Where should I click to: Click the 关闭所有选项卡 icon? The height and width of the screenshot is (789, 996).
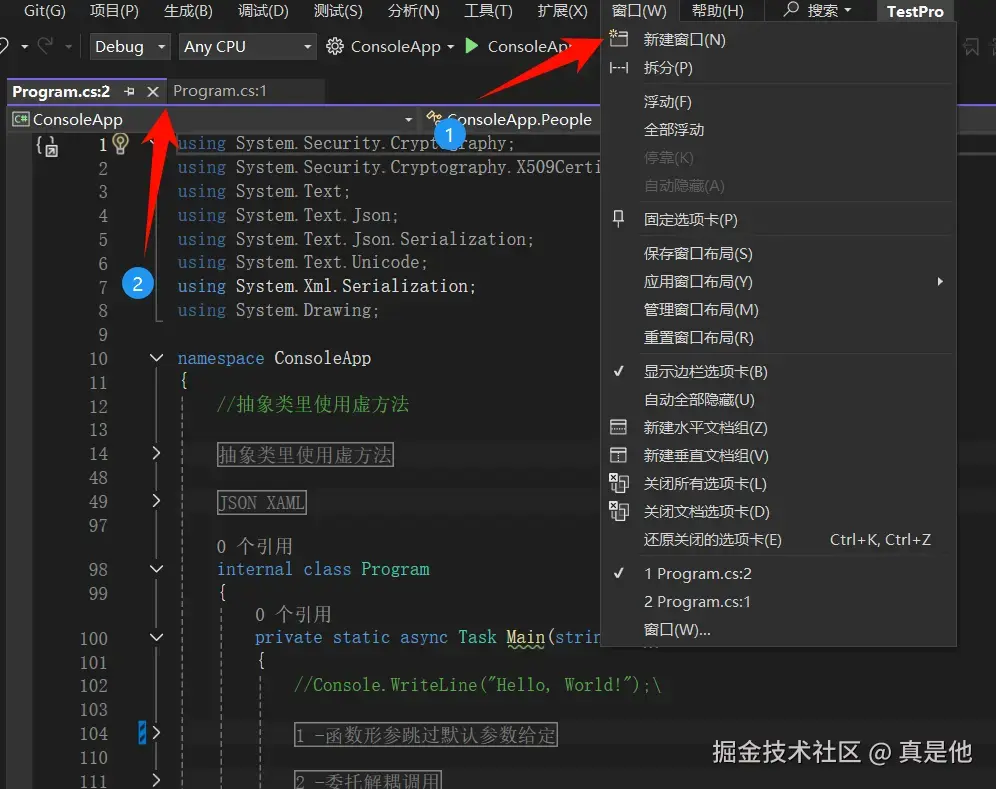click(619, 483)
